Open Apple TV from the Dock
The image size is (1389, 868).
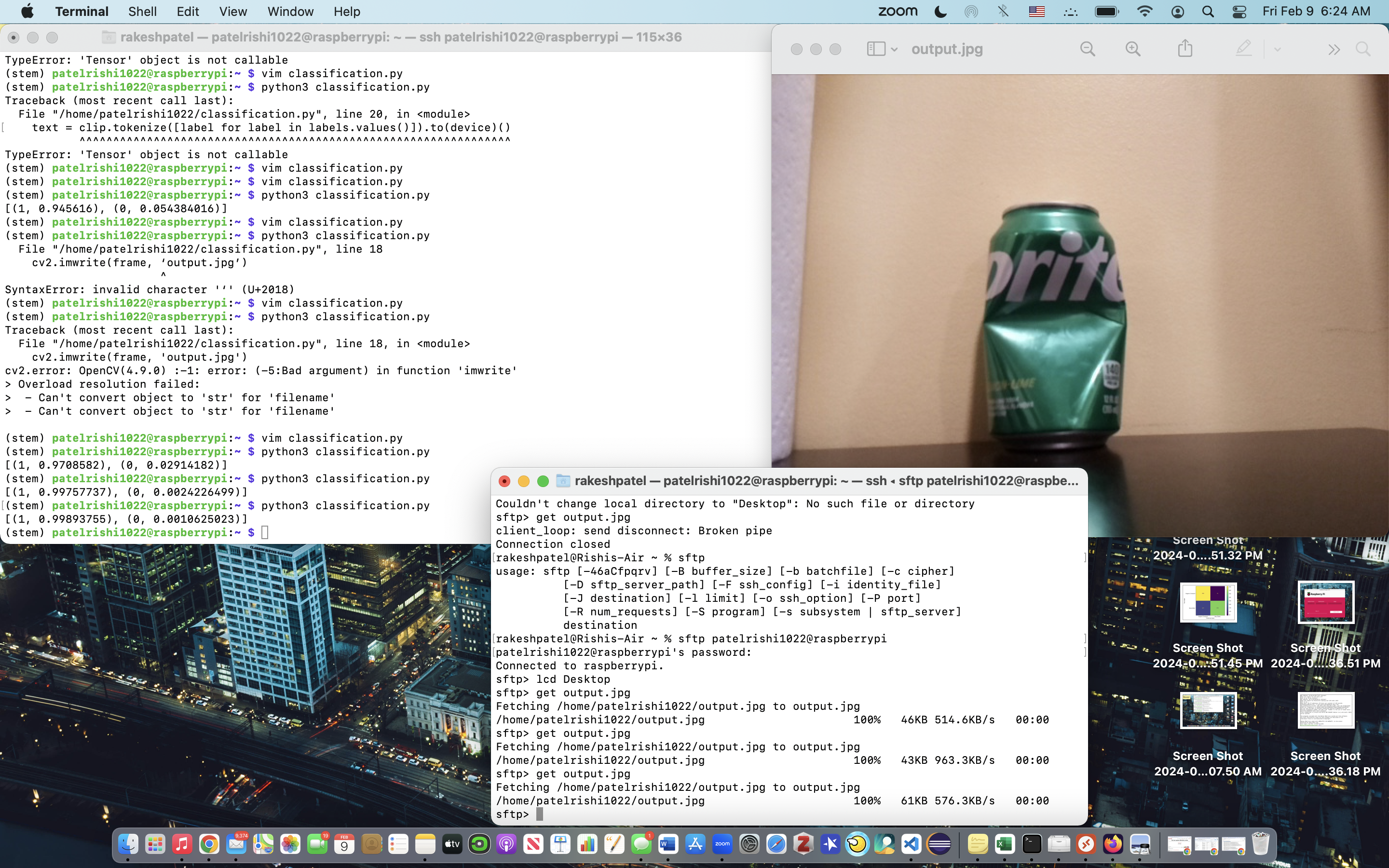pyautogui.click(x=452, y=844)
